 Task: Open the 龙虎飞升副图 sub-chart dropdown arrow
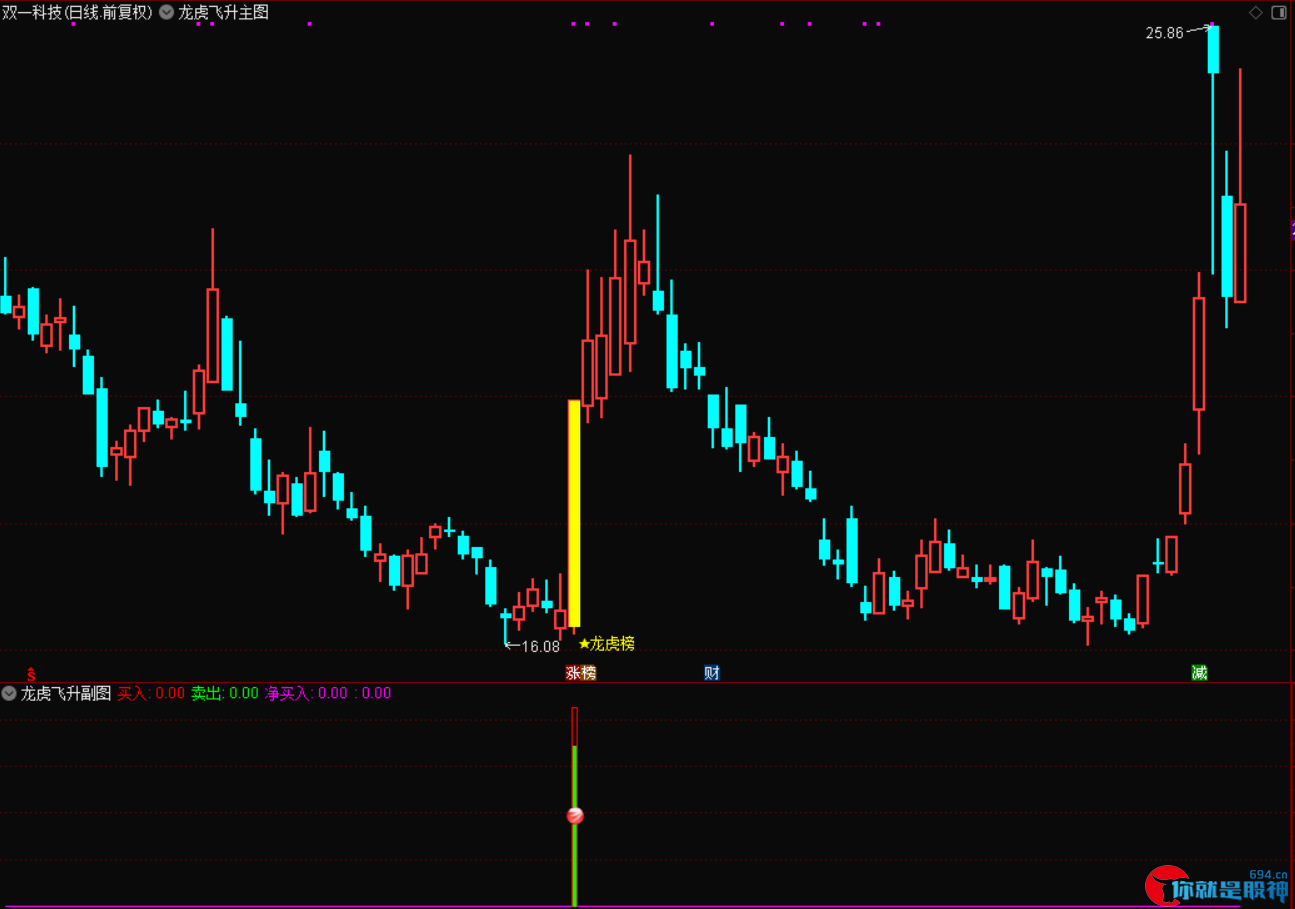pos(9,693)
